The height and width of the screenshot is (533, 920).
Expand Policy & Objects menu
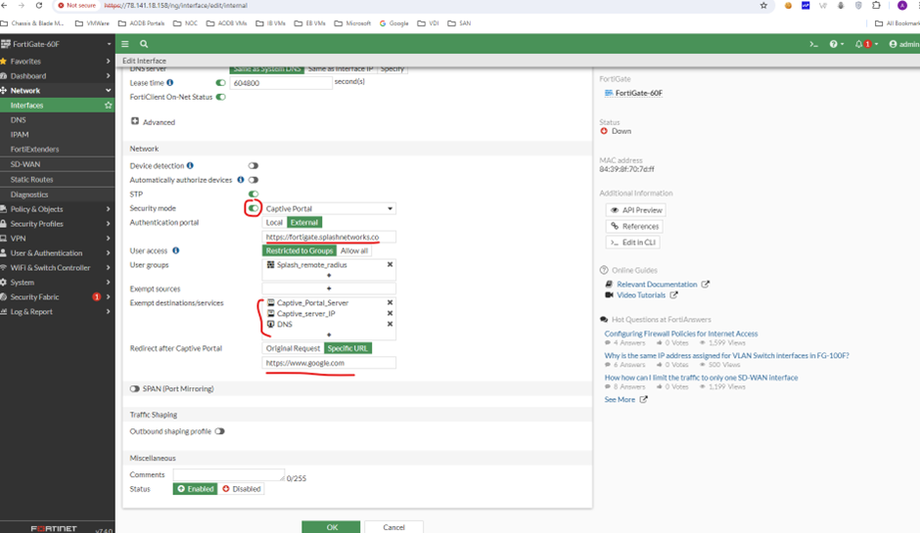click(57, 209)
